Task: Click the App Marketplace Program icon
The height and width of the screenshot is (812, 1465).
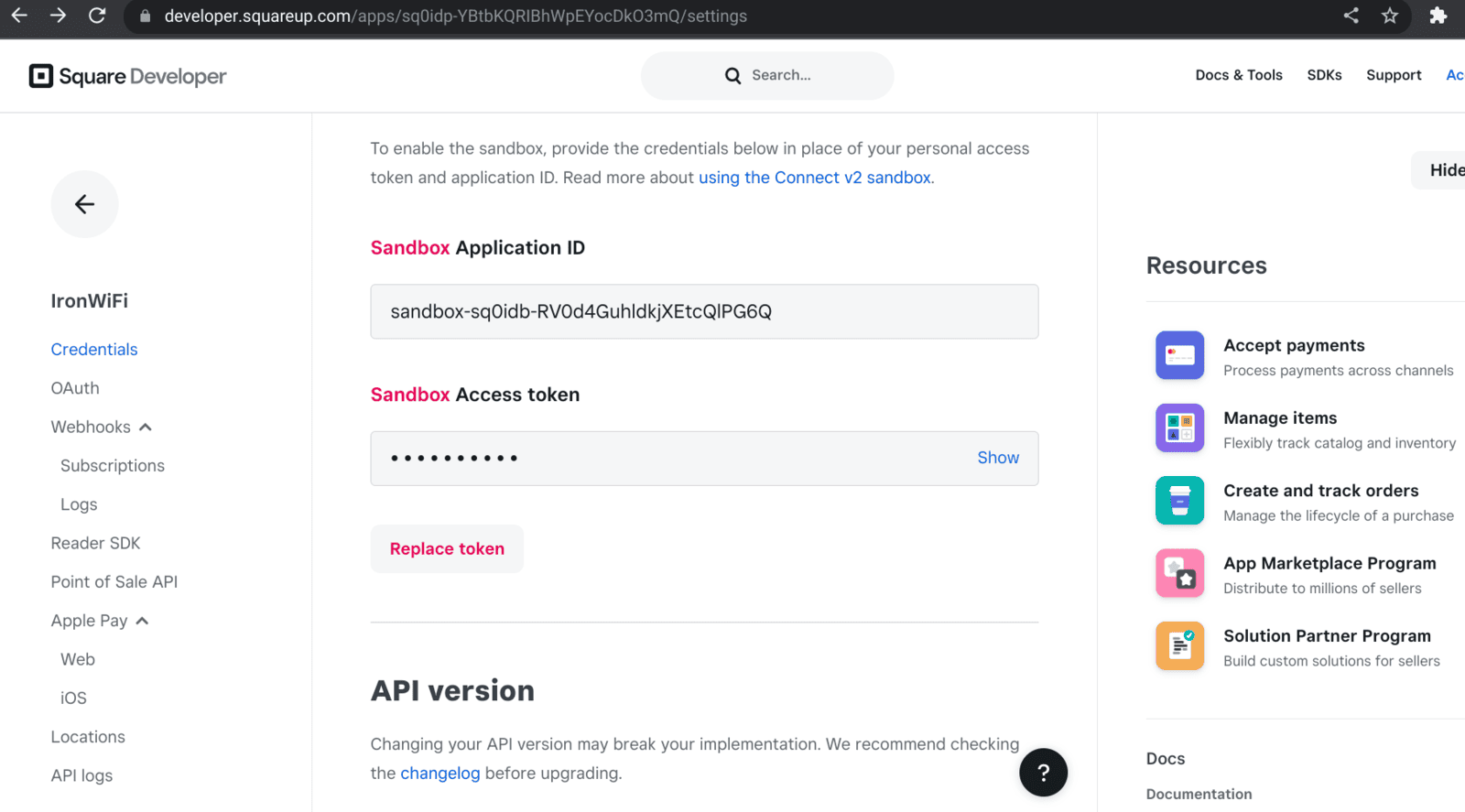Action: point(1179,573)
